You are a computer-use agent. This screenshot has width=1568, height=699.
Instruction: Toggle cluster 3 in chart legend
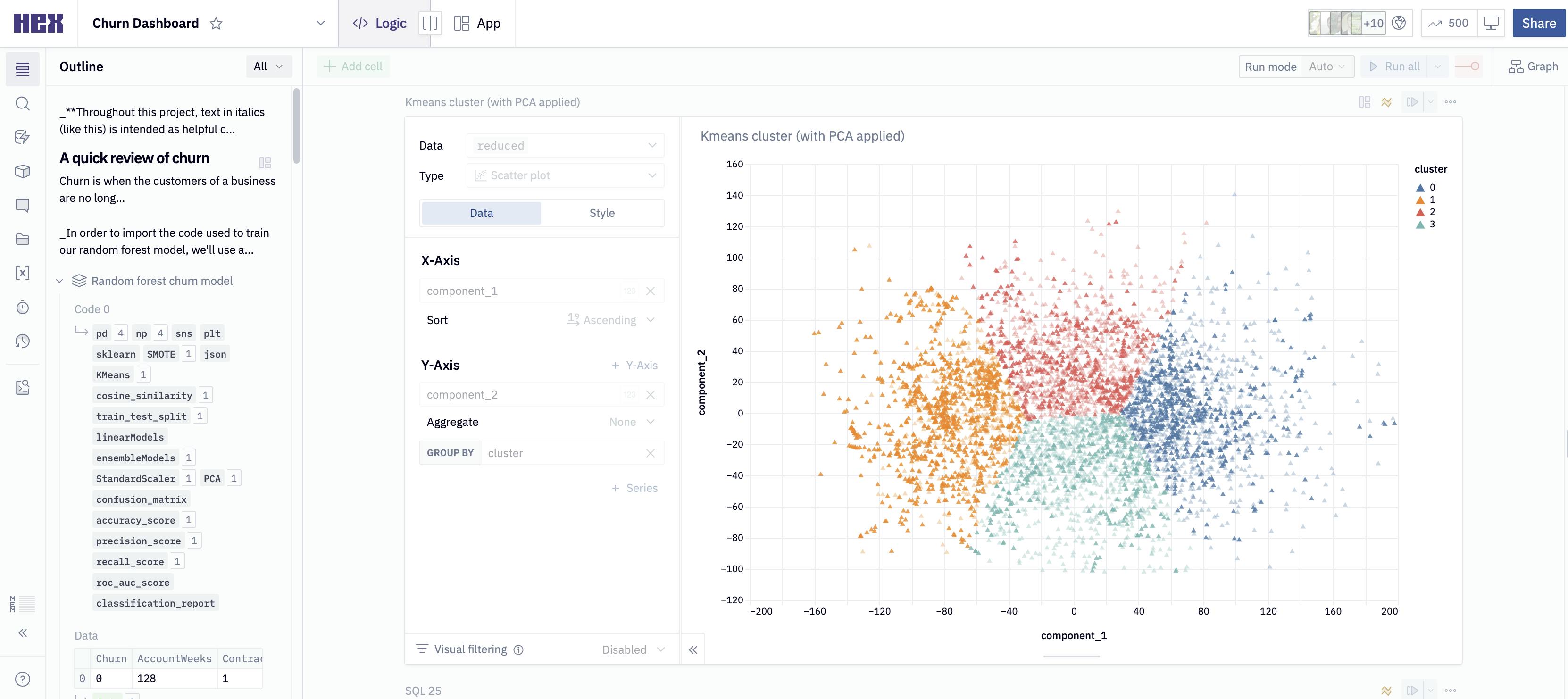tap(1426, 225)
